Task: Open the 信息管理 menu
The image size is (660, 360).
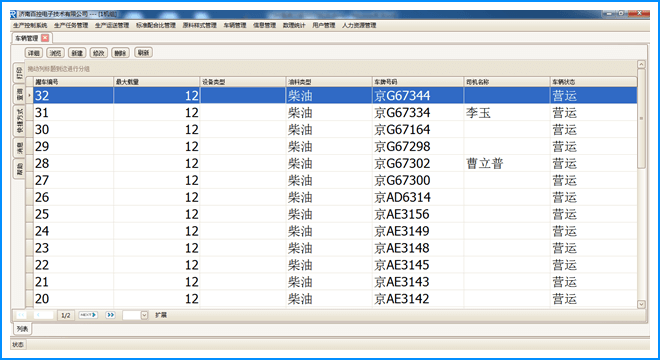Action: click(264, 25)
